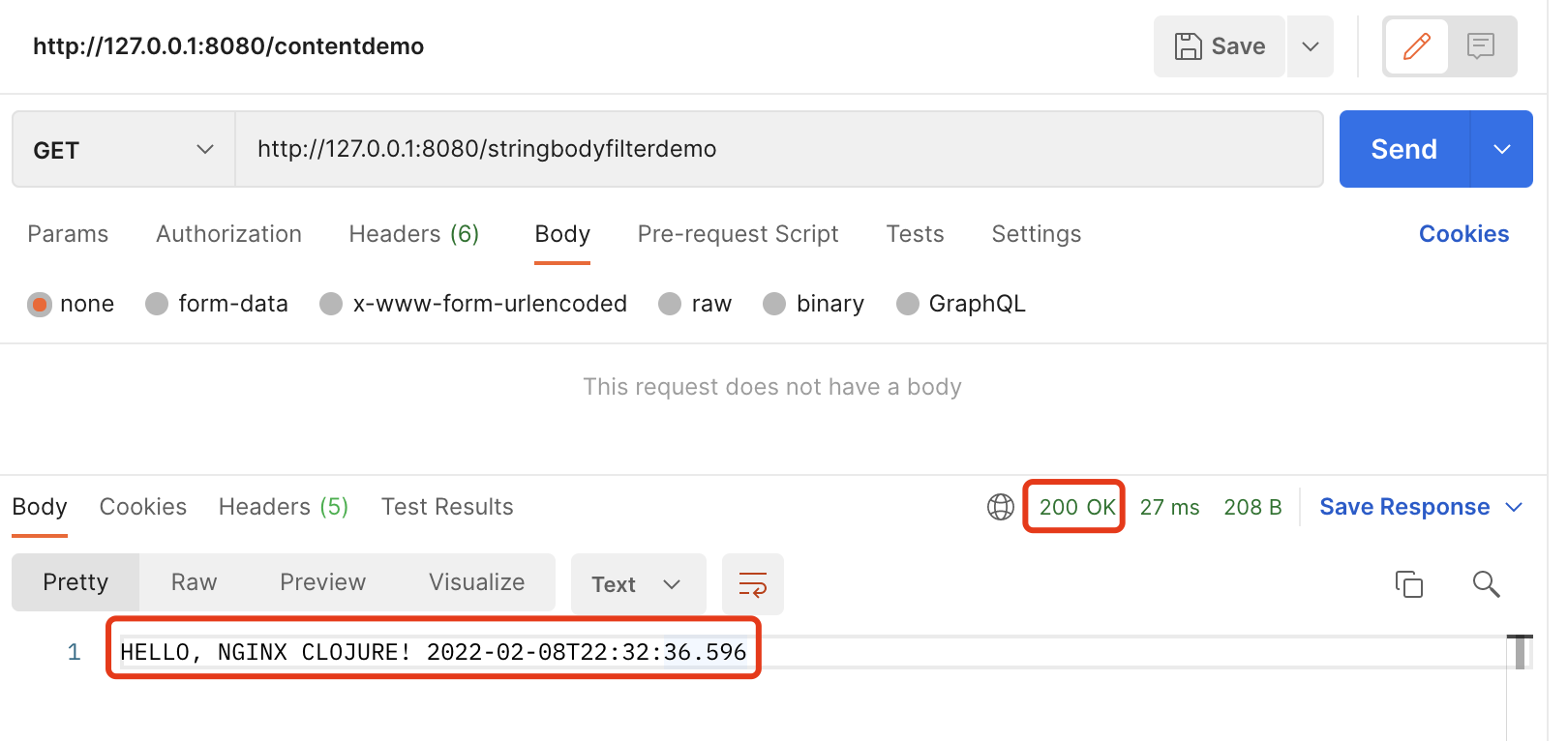
Task: Expand the Send button dropdown arrow
Action: click(1501, 150)
